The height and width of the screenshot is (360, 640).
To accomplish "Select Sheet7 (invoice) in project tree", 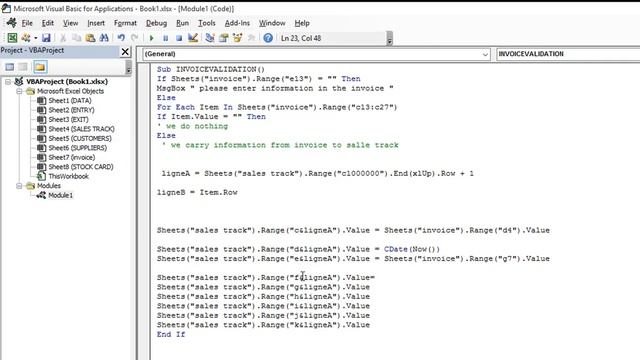I will click(72, 157).
